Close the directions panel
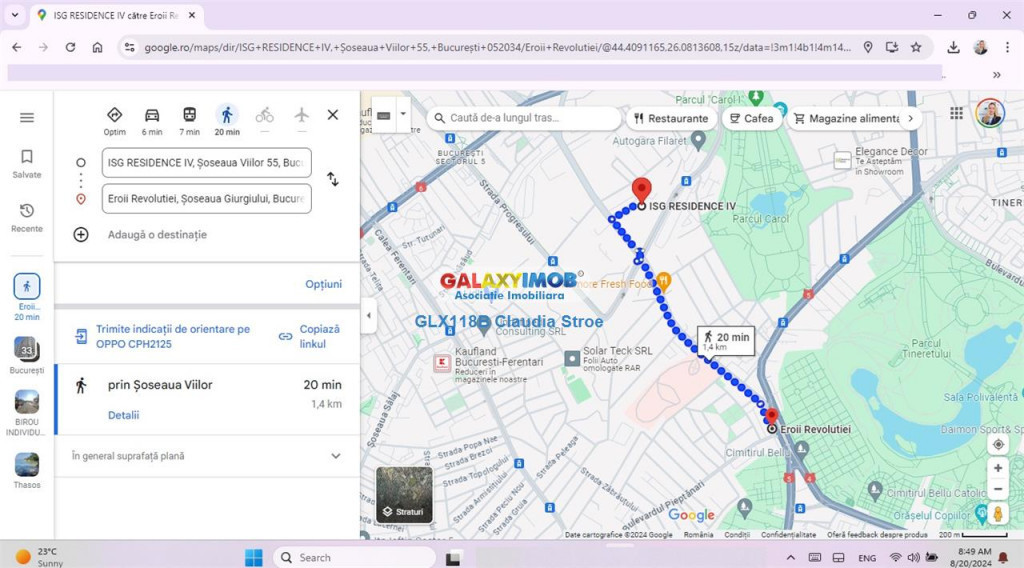The height and width of the screenshot is (568, 1024). coord(333,115)
